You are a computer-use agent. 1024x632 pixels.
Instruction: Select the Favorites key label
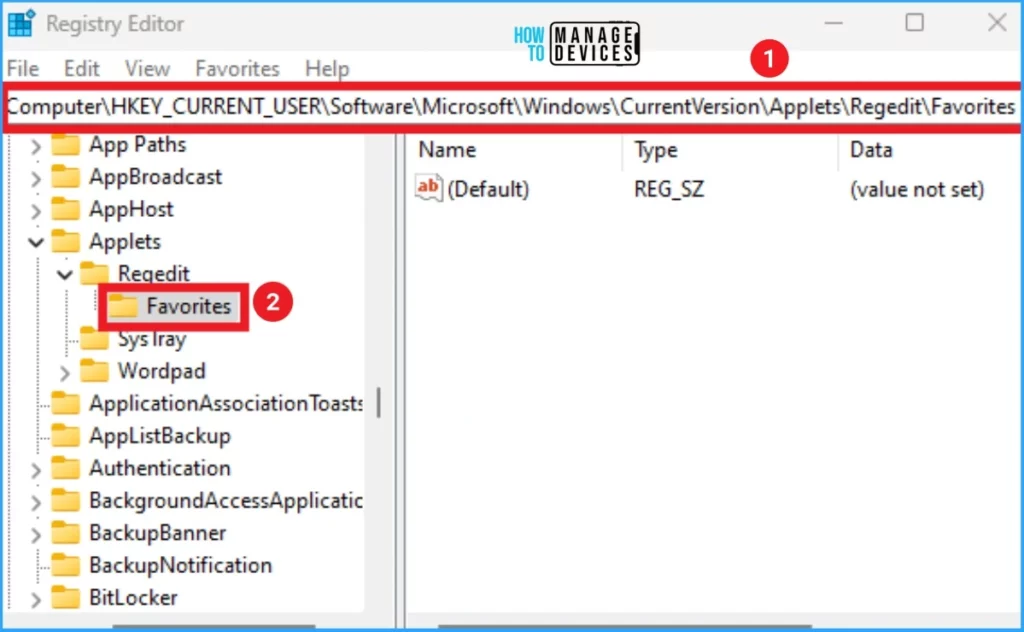189,306
